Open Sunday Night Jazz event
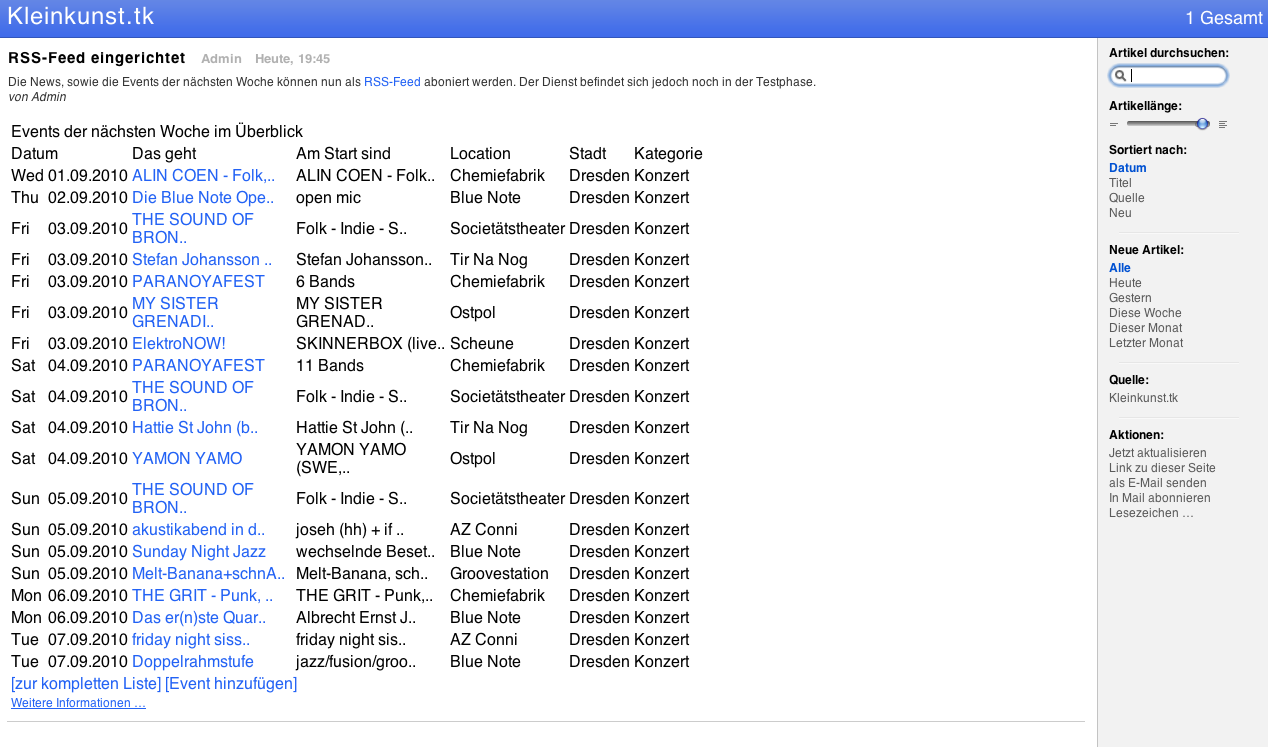1268x747 pixels. coord(199,551)
